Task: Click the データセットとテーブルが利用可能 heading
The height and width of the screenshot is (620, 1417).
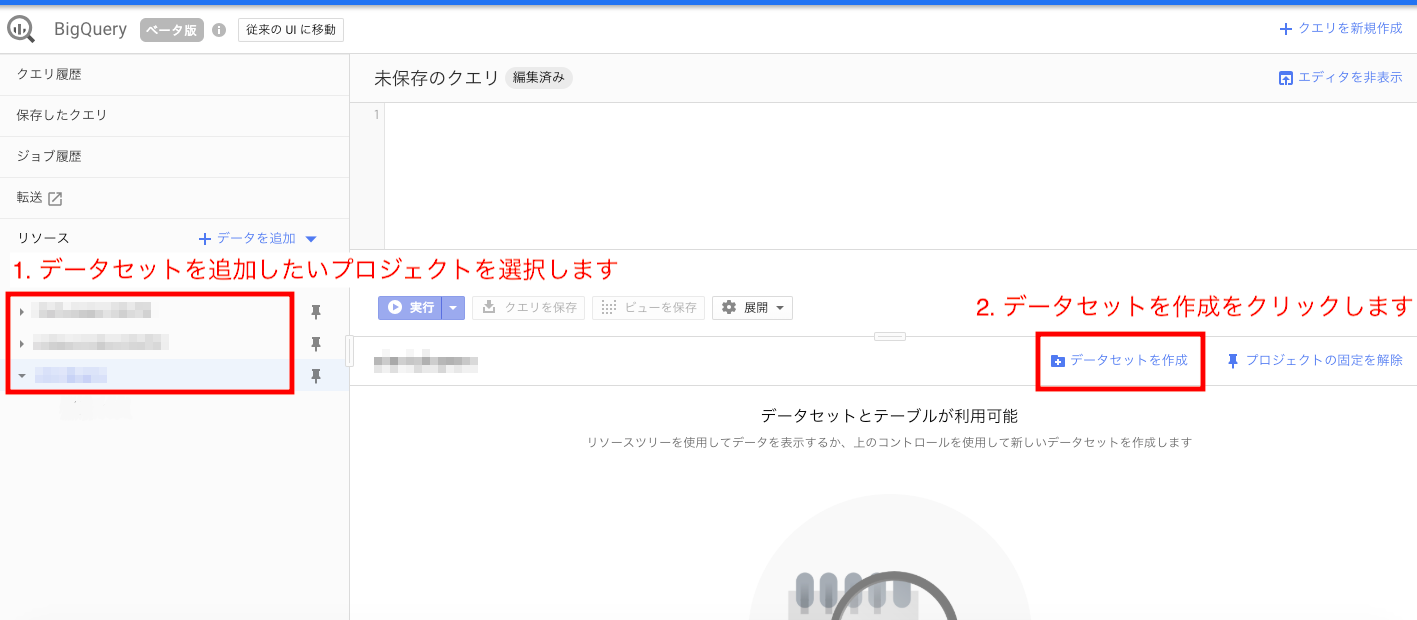Action: click(889, 416)
